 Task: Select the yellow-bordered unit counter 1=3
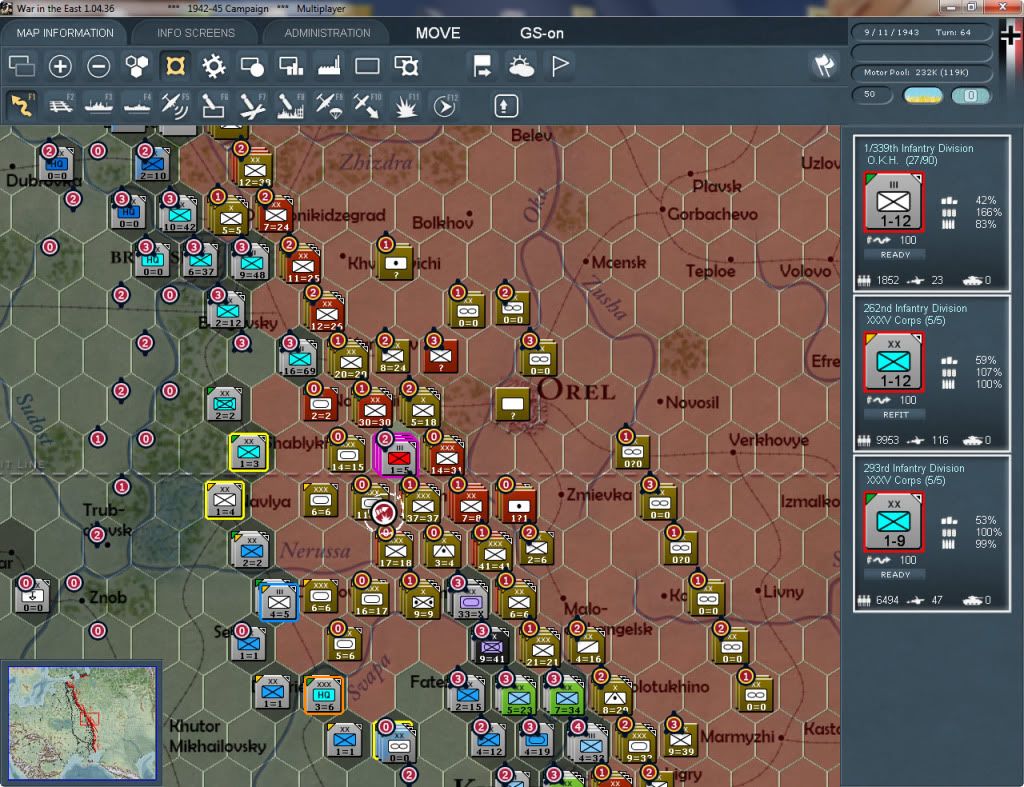pos(248,452)
